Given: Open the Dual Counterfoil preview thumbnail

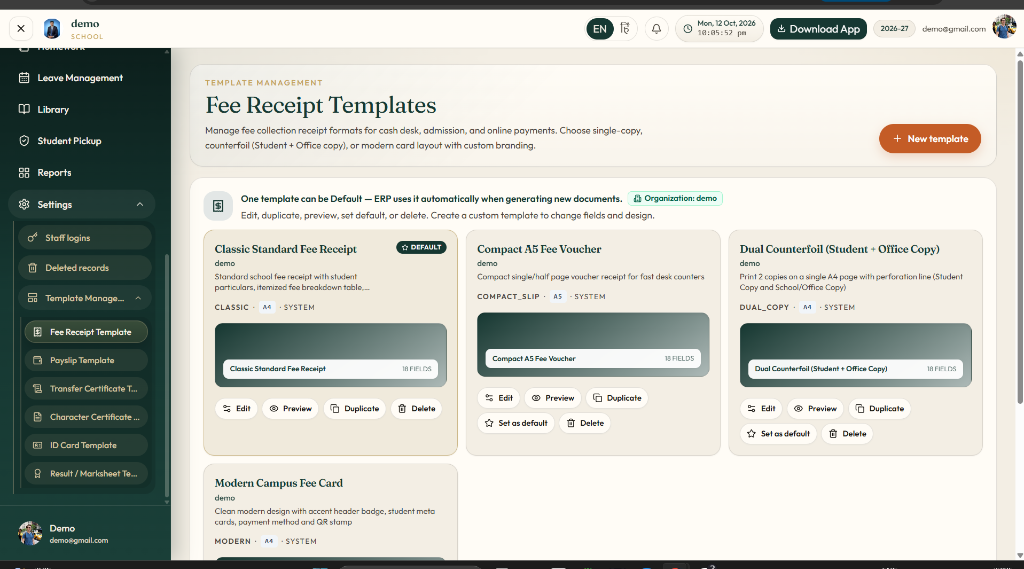Looking at the screenshot, I should click(856, 355).
